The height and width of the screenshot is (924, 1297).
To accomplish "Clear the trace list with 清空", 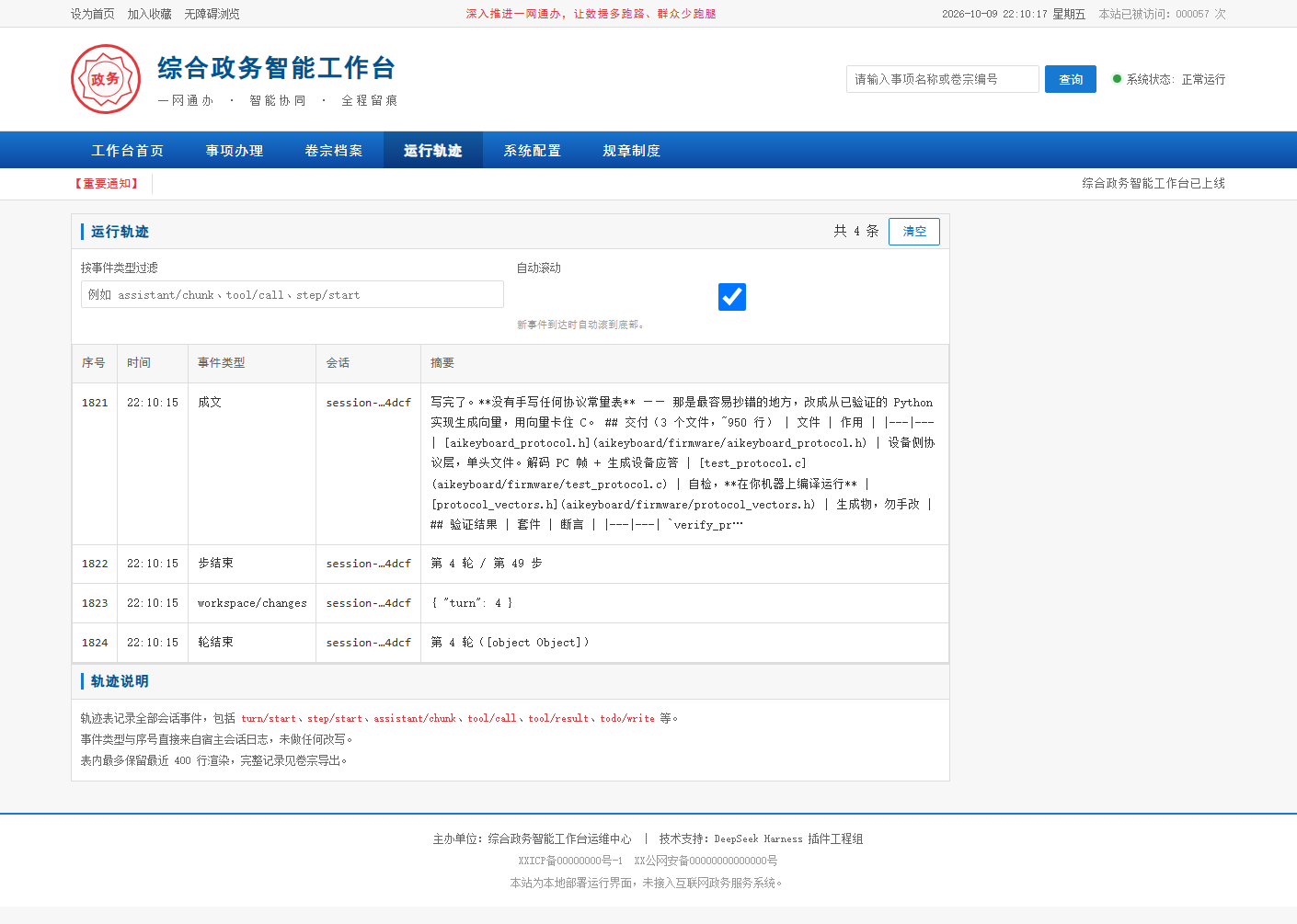I will click(x=914, y=232).
